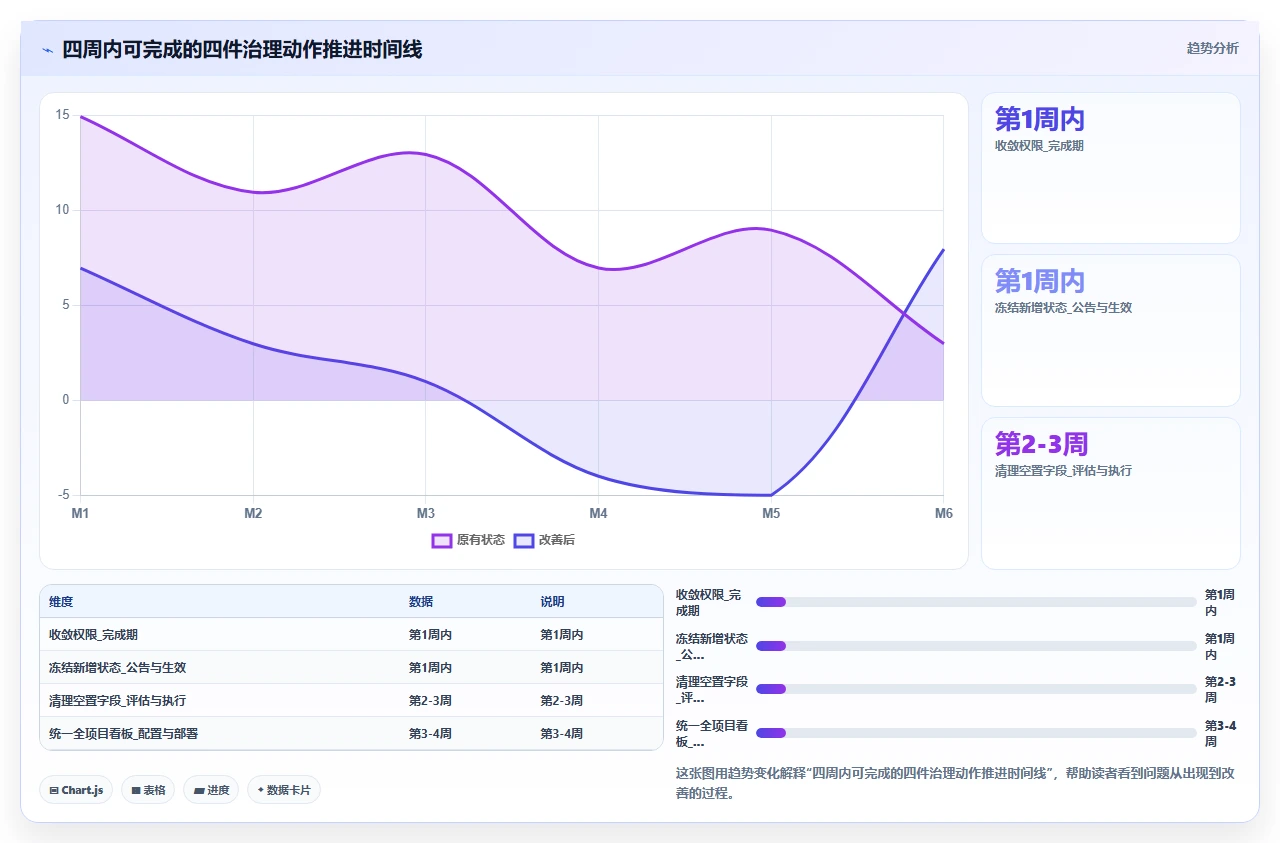Click the Chart.js tag icon
The width and height of the screenshot is (1280, 843).
[54, 790]
